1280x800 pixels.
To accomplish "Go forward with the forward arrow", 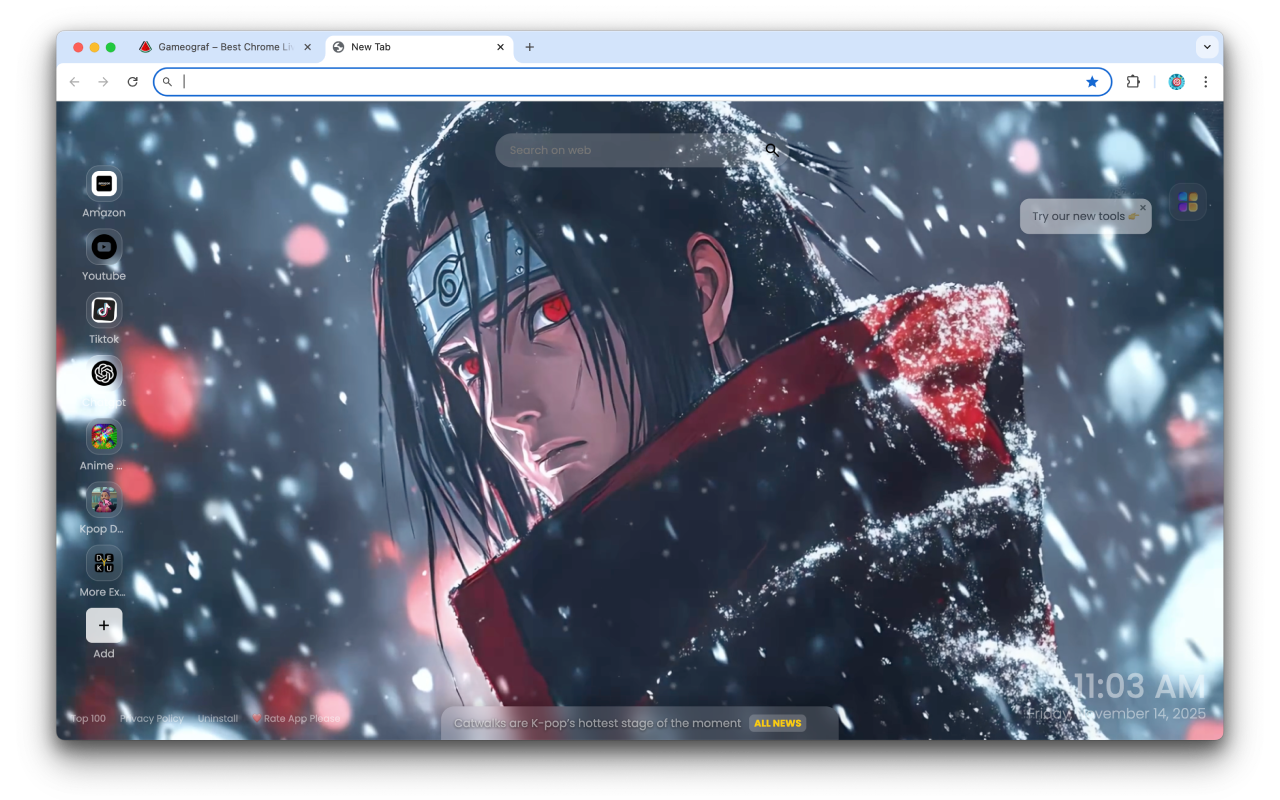I will [x=103, y=82].
